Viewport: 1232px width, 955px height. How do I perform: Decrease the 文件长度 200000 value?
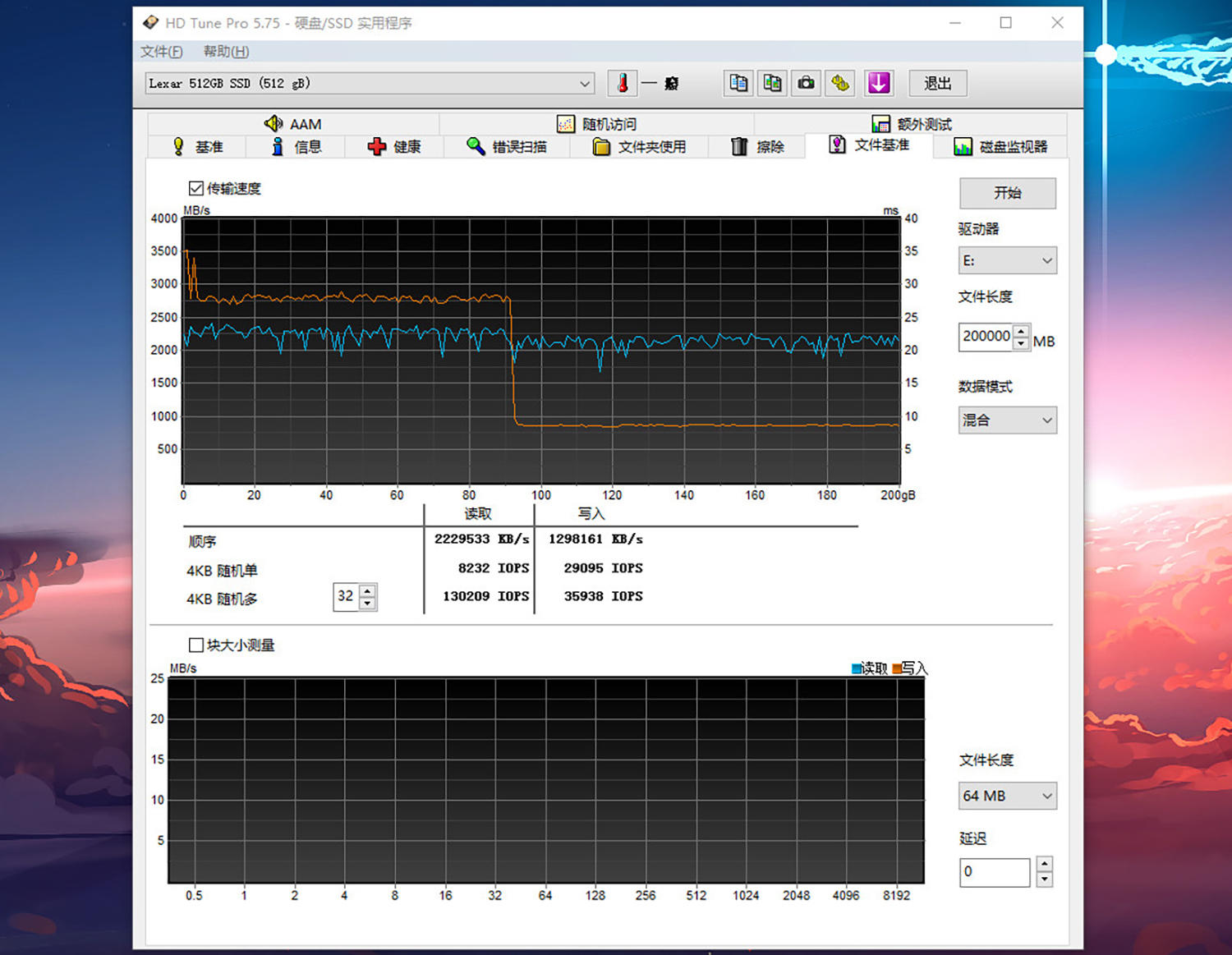(x=1021, y=343)
